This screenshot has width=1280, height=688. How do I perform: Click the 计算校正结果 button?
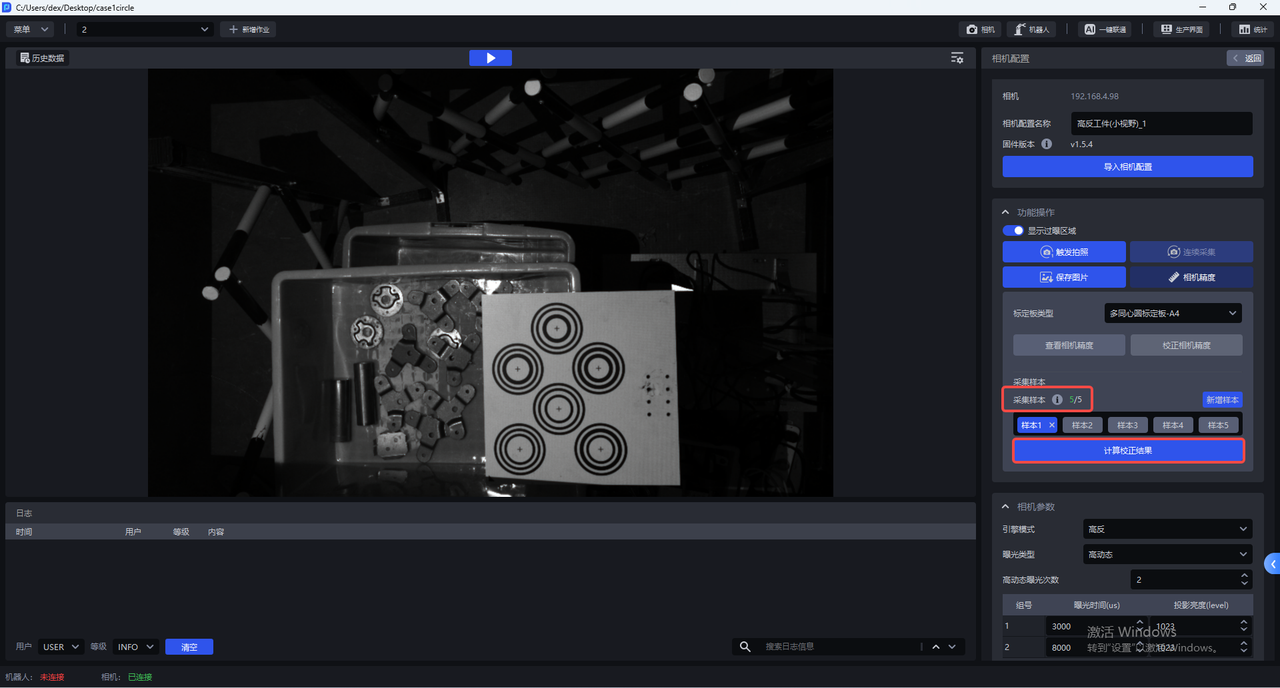[x=1127, y=451]
